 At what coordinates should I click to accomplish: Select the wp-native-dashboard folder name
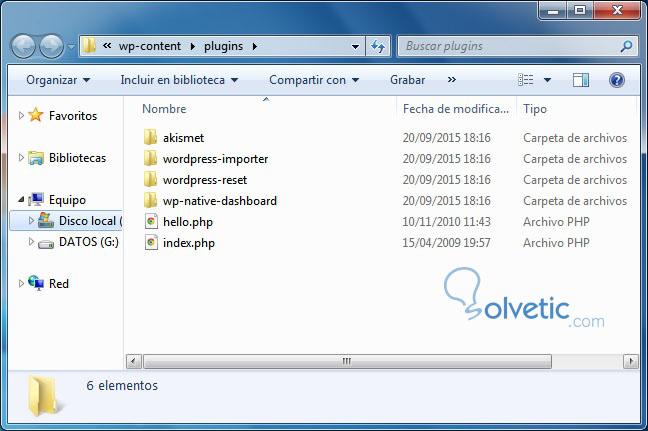coord(219,201)
